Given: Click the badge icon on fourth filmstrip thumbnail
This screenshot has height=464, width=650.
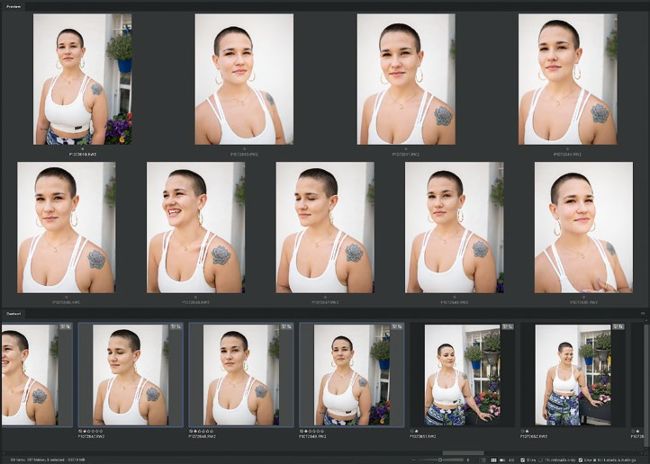Looking at the screenshot, I should tap(396, 327).
